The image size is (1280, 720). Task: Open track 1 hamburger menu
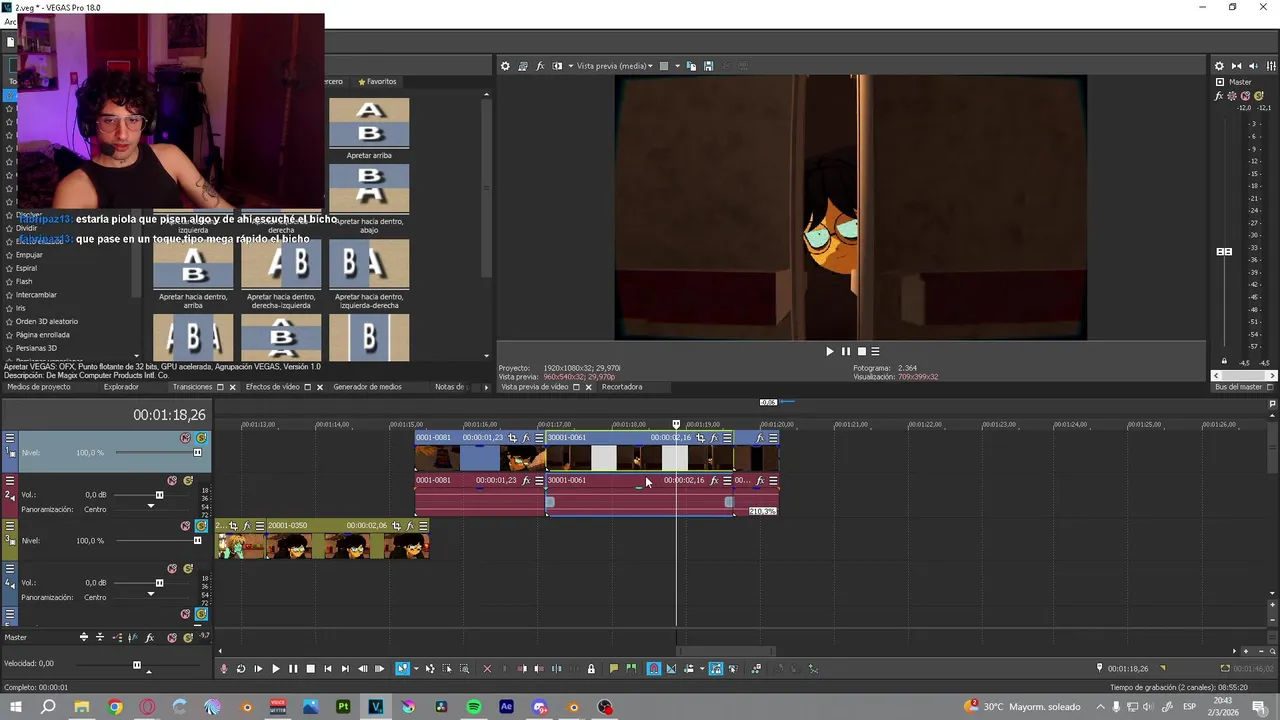point(10,438)
